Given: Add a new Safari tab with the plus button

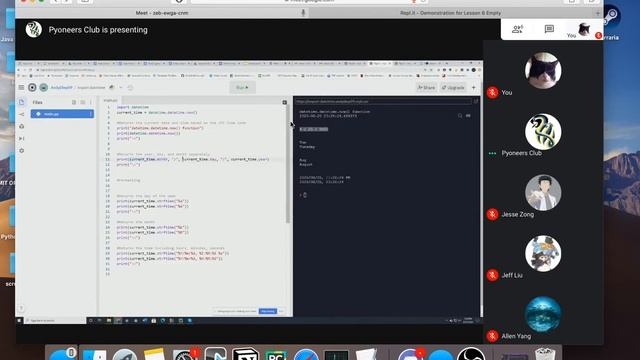Looking at the screenshot, I should point(598,13).
